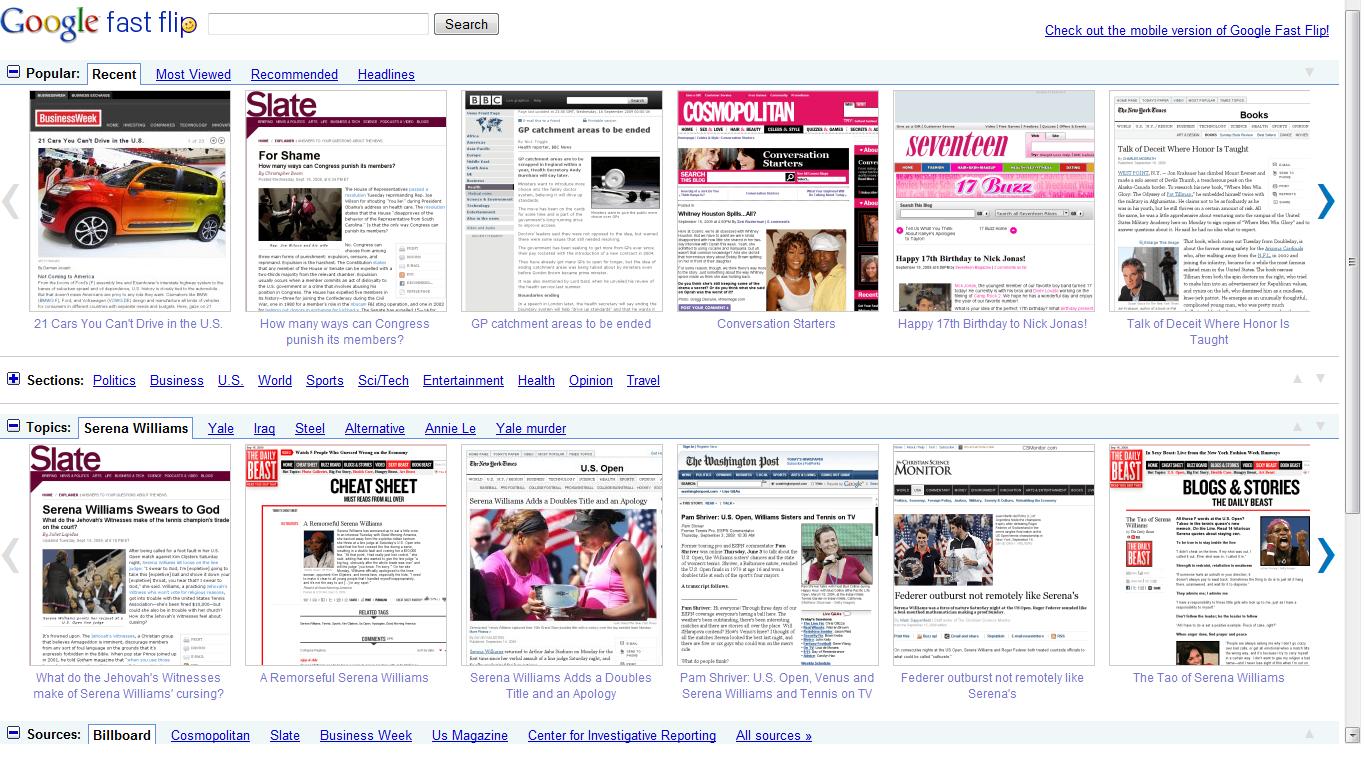Switch to Recommended tab

coord(294,74)
